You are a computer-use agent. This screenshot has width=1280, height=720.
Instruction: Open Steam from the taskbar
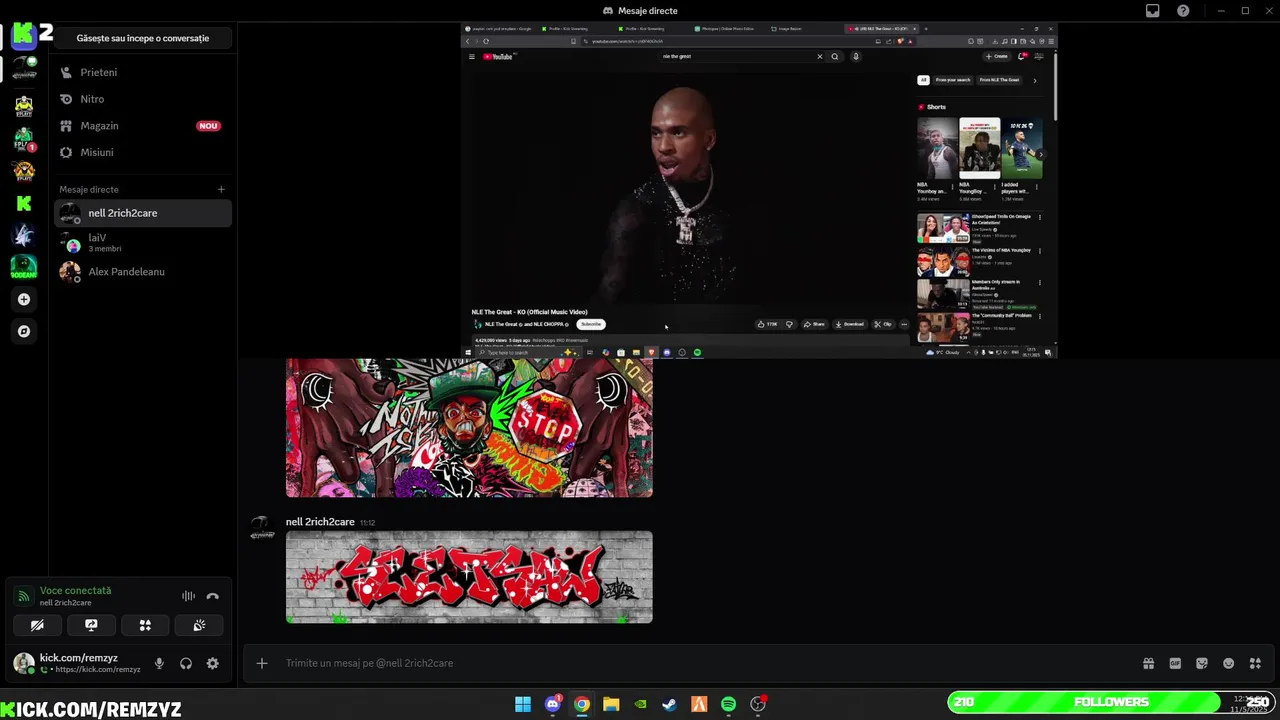click(669, 704)
